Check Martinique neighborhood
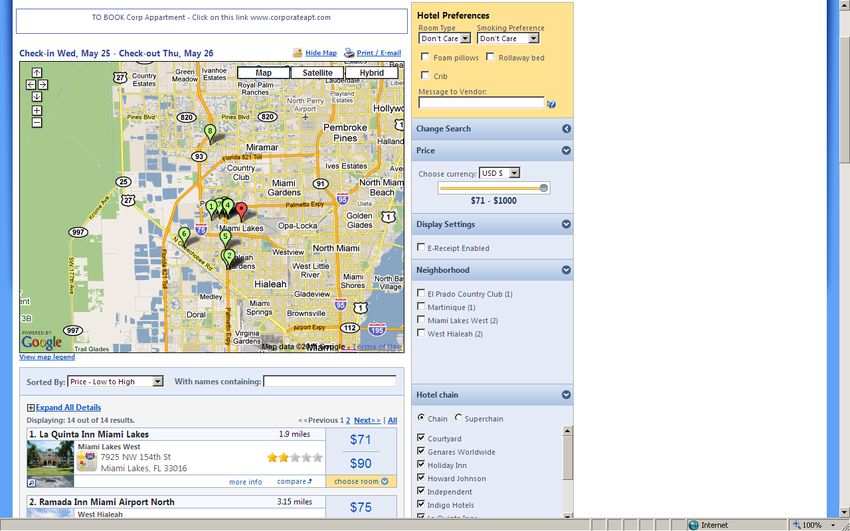850x531 pixels. tap(421, 306)
